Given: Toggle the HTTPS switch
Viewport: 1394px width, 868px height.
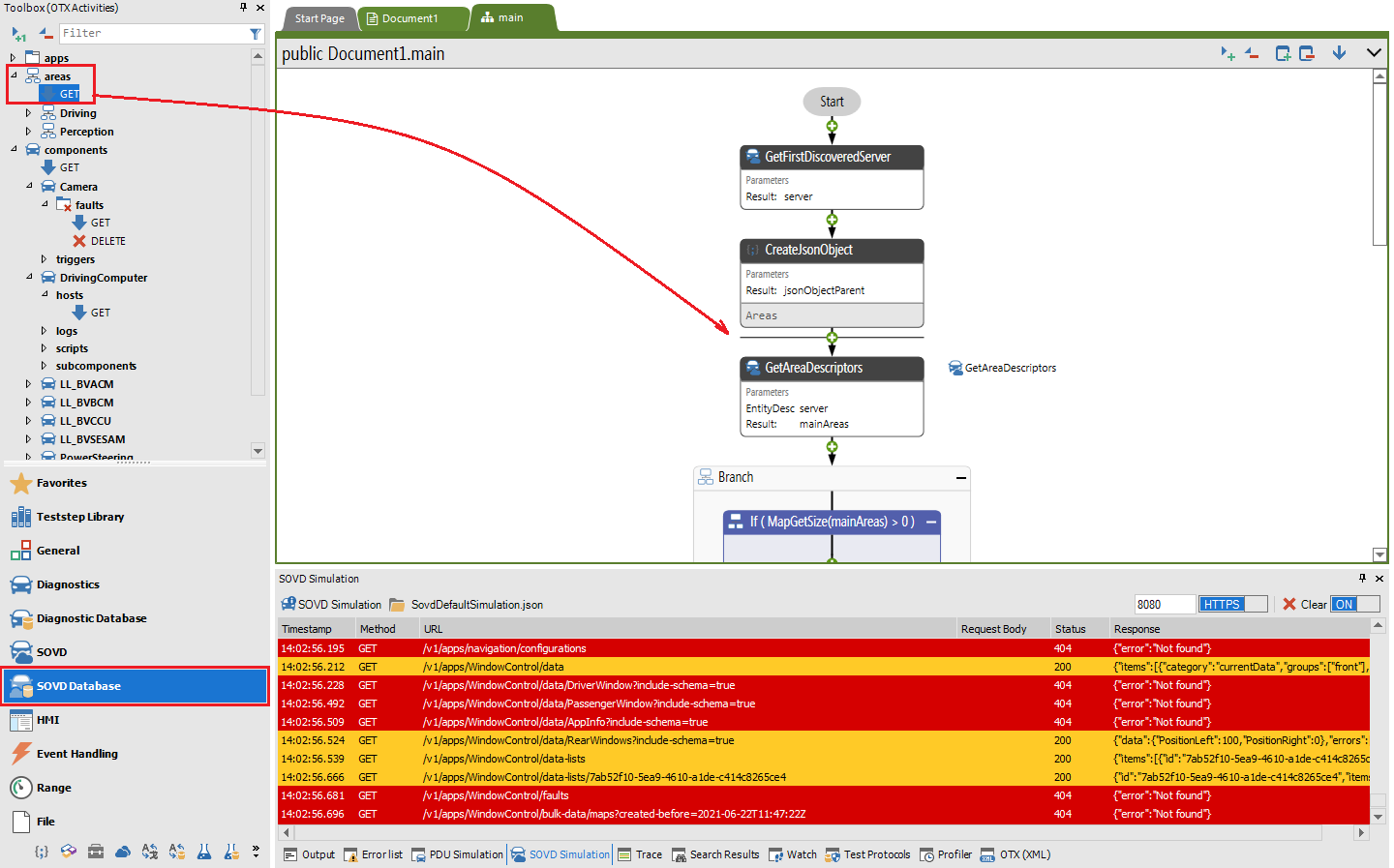Looking at the screenshot, I should click(1232, 604).
